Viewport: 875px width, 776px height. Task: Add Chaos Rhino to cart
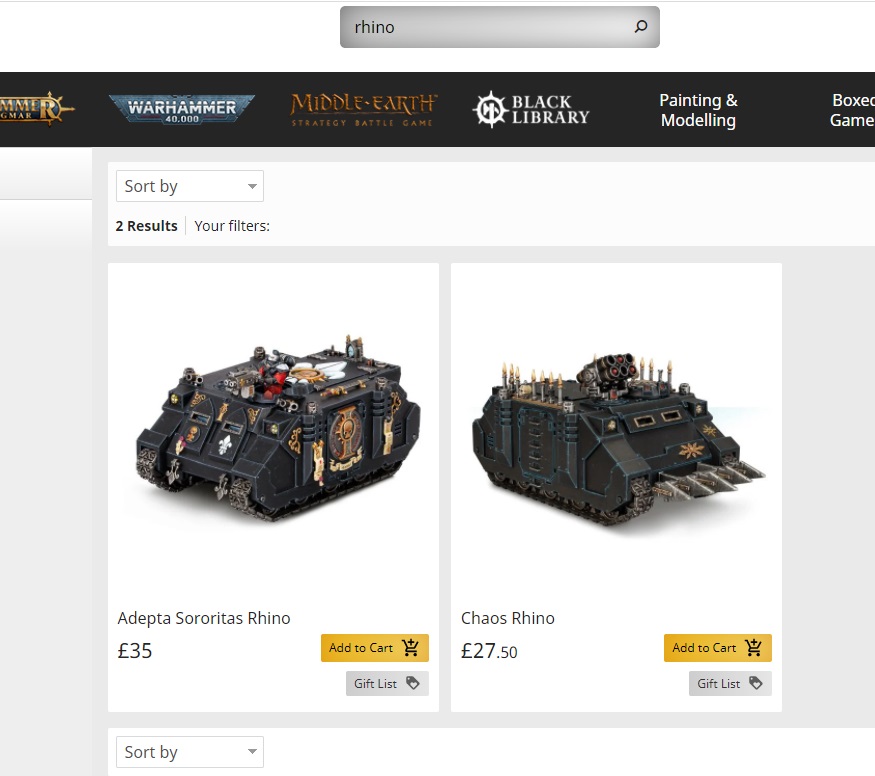718,648
